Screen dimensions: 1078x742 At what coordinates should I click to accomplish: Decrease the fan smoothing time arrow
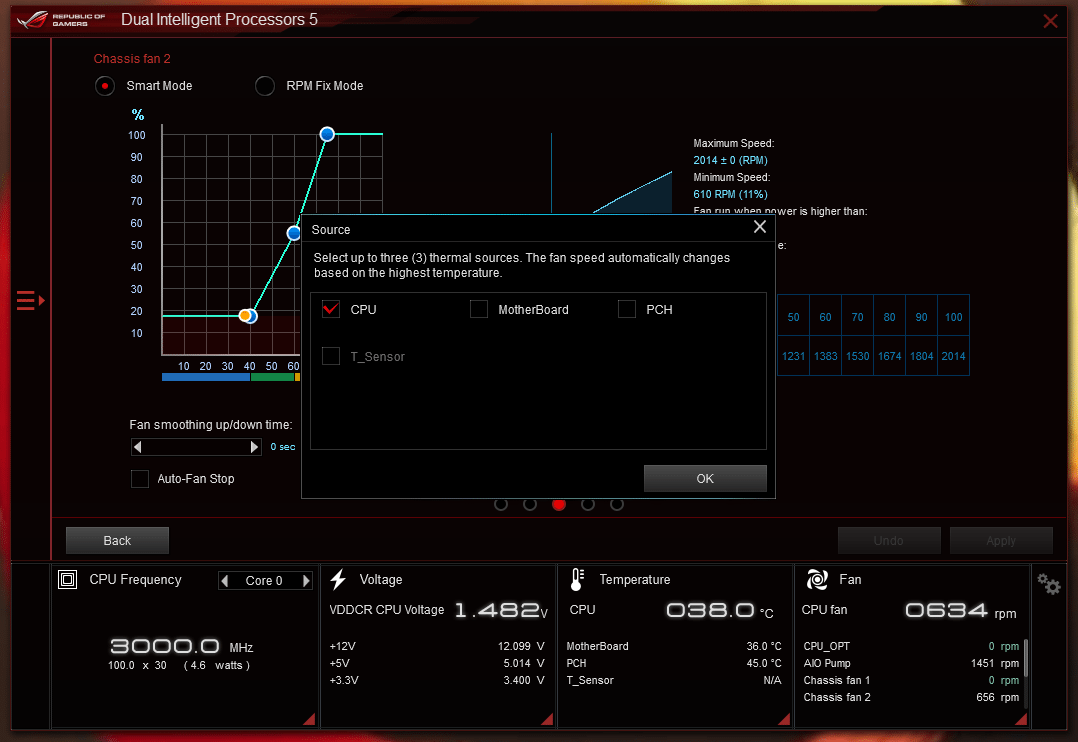138,447
